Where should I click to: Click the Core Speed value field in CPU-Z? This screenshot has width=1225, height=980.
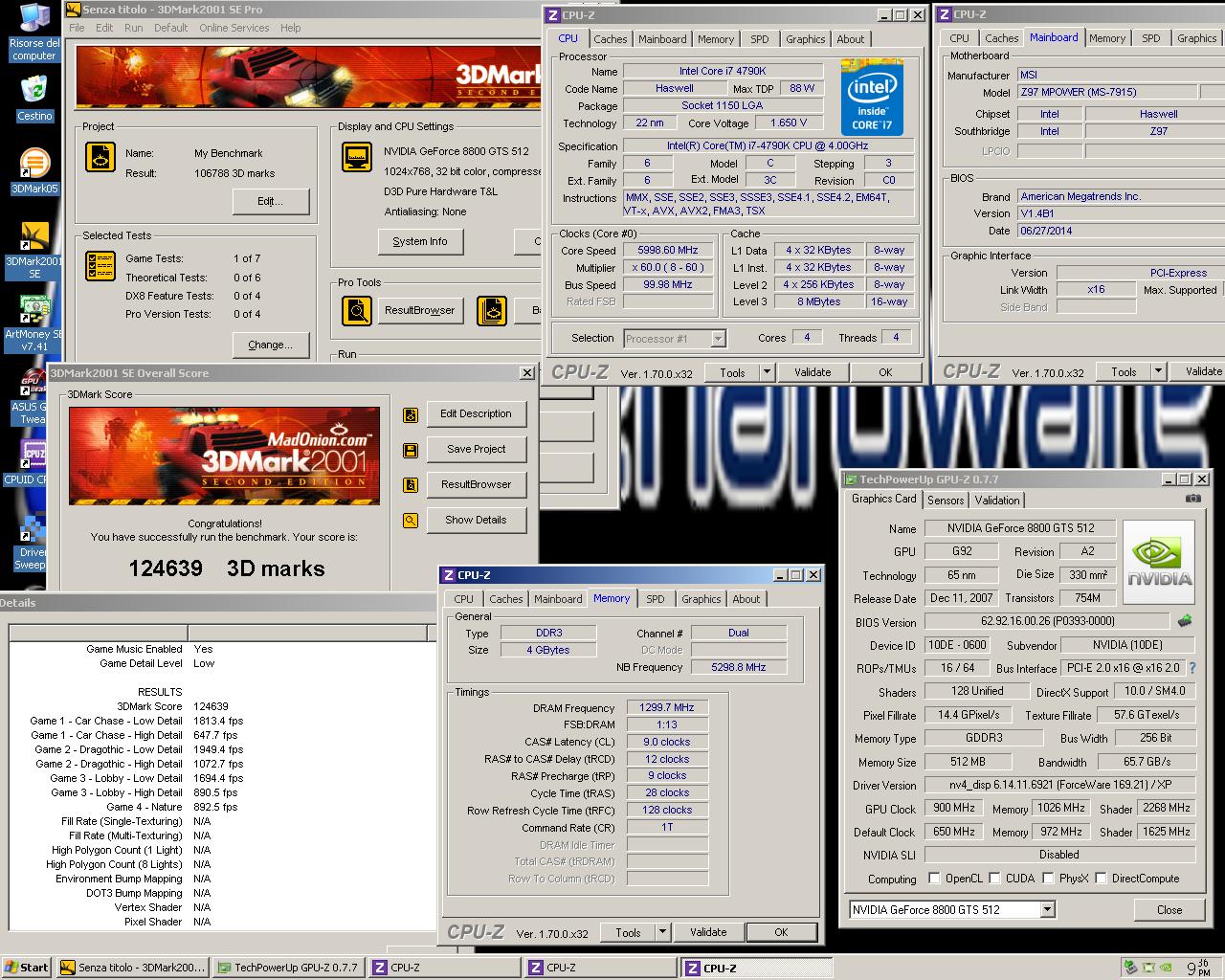point(667,250)
